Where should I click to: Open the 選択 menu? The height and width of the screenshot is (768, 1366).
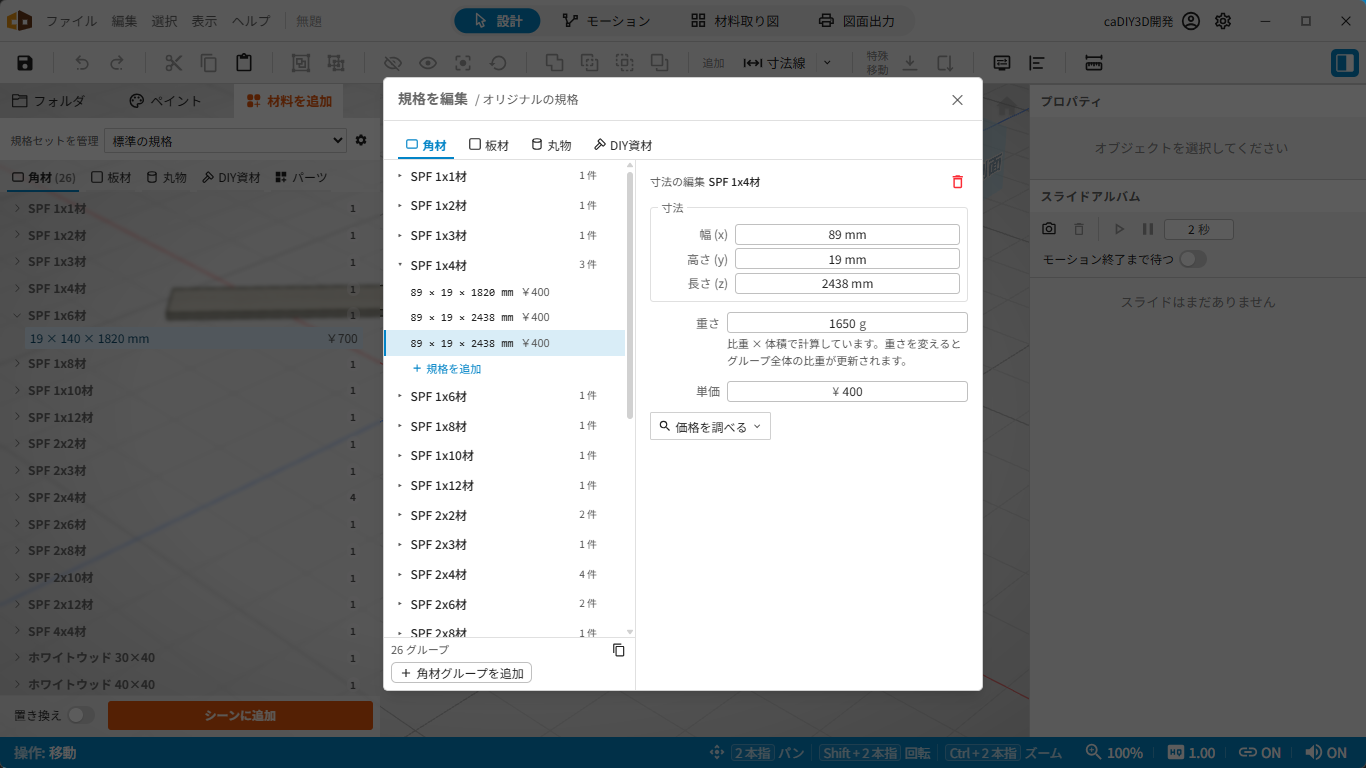pos(165,21)
